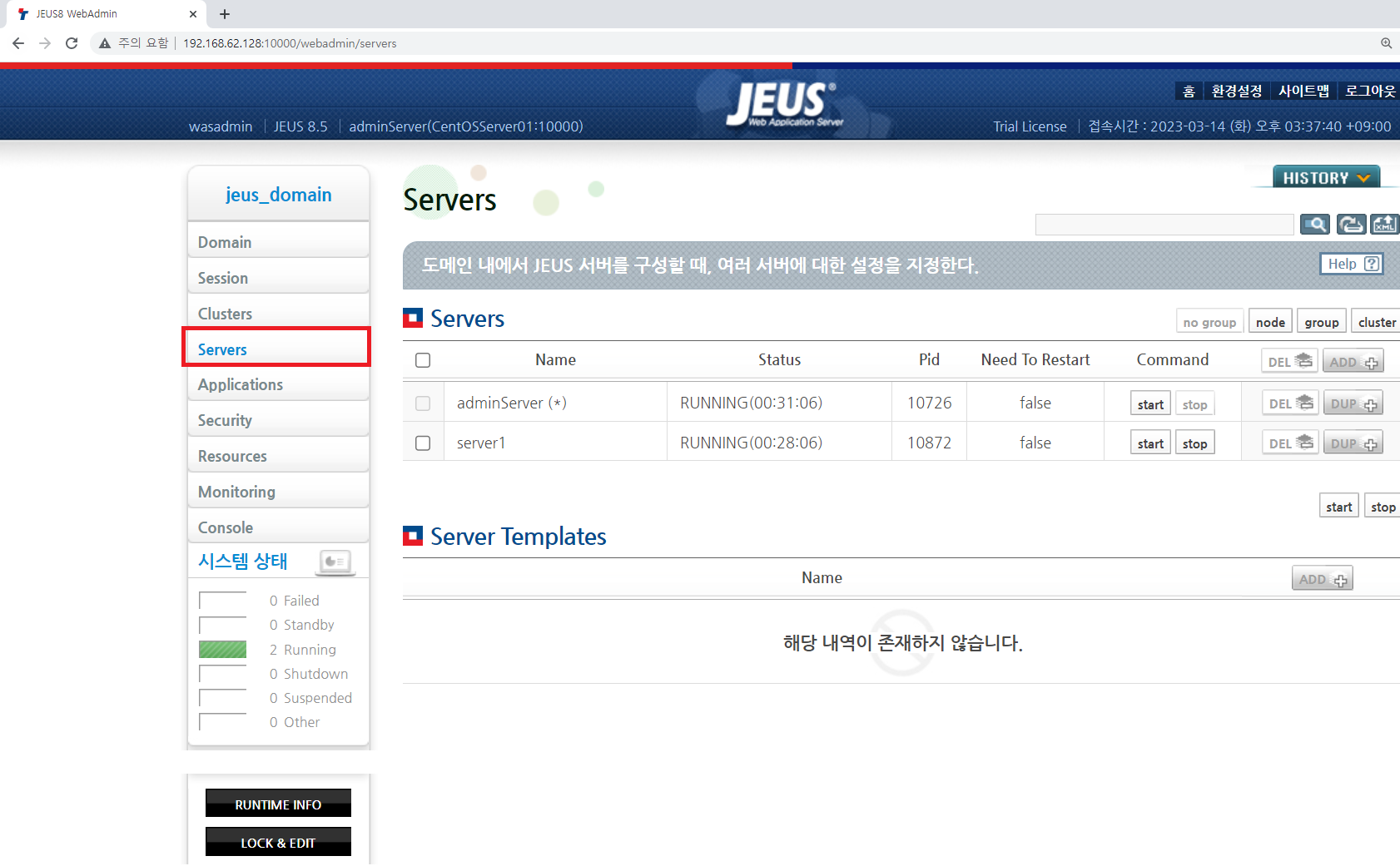Click DEL button for adminServer row
1400x866 pixels.
(x=1290, y=403)
